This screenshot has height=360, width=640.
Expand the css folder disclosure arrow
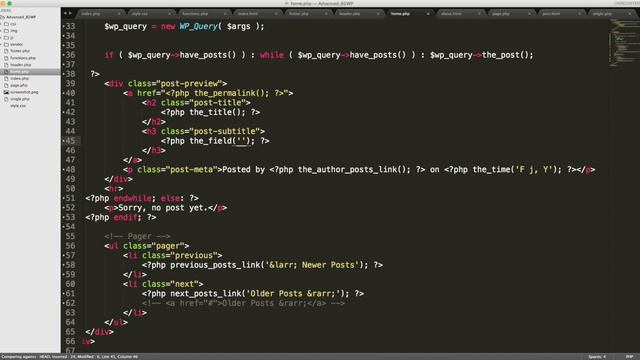tap(1, 24)
